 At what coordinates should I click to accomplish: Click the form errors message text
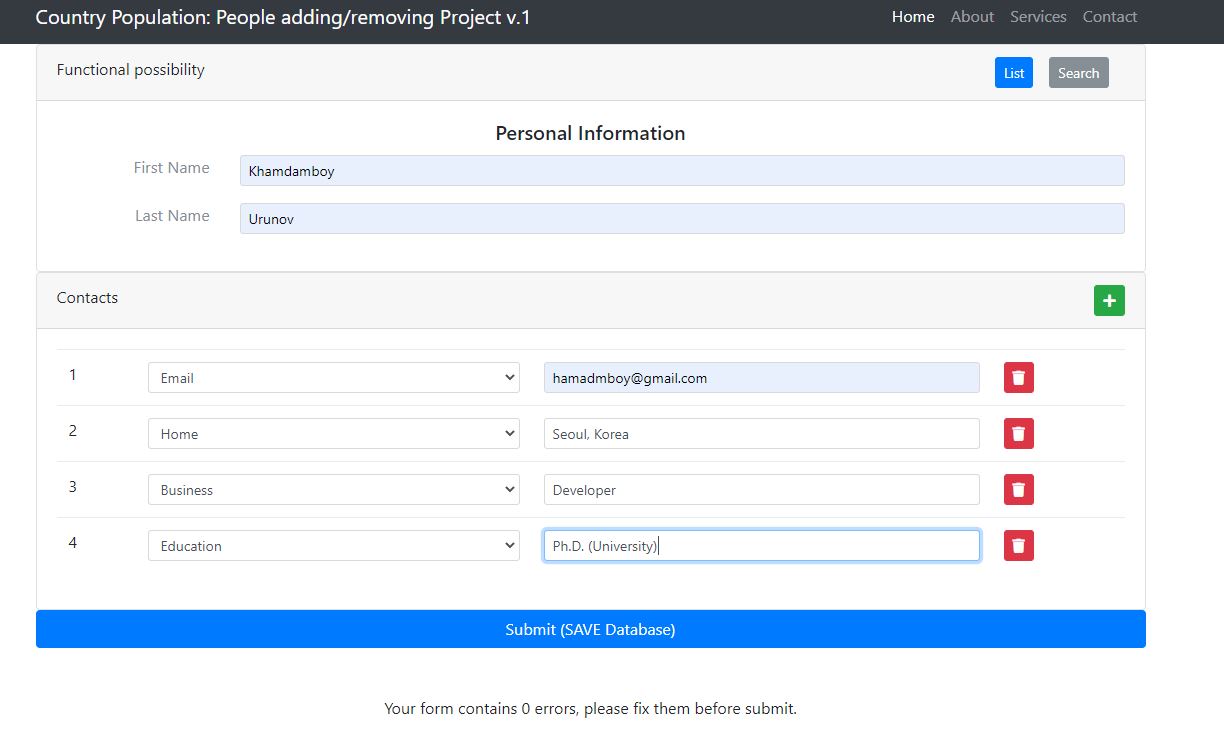(x=591, y=709)
